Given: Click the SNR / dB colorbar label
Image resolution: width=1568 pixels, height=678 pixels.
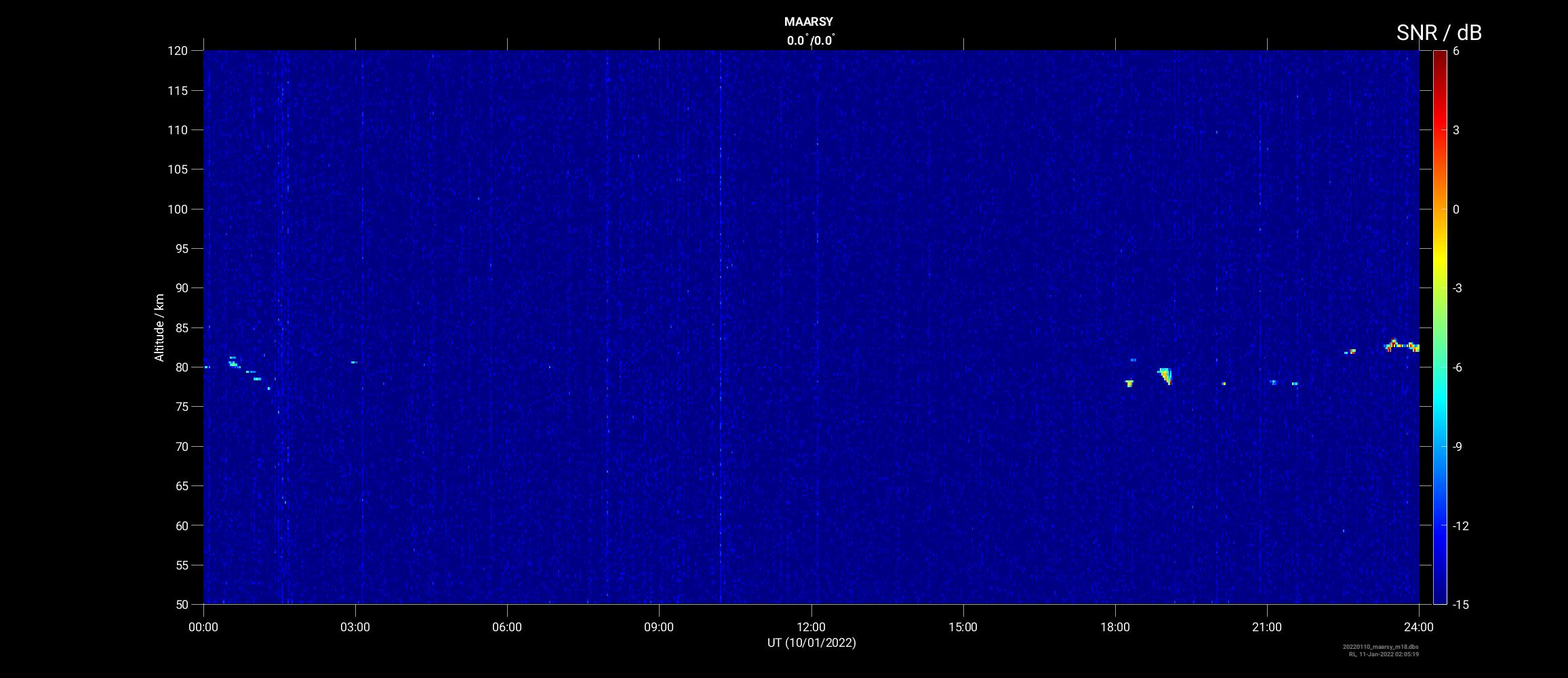Looking at the screenshot, I should [1439, 33].
